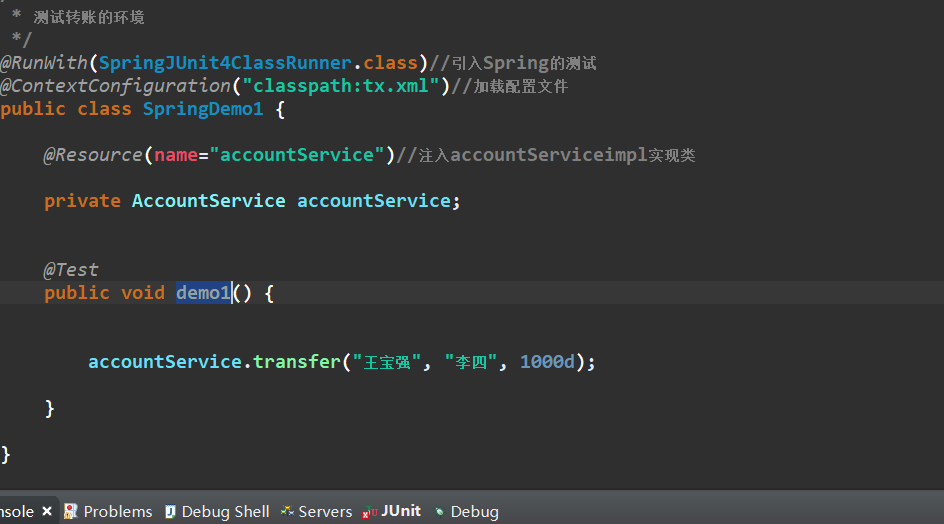Click the Debug tab bug icon
This screenshot has width=944, height=524.
(x=439, y=512)
